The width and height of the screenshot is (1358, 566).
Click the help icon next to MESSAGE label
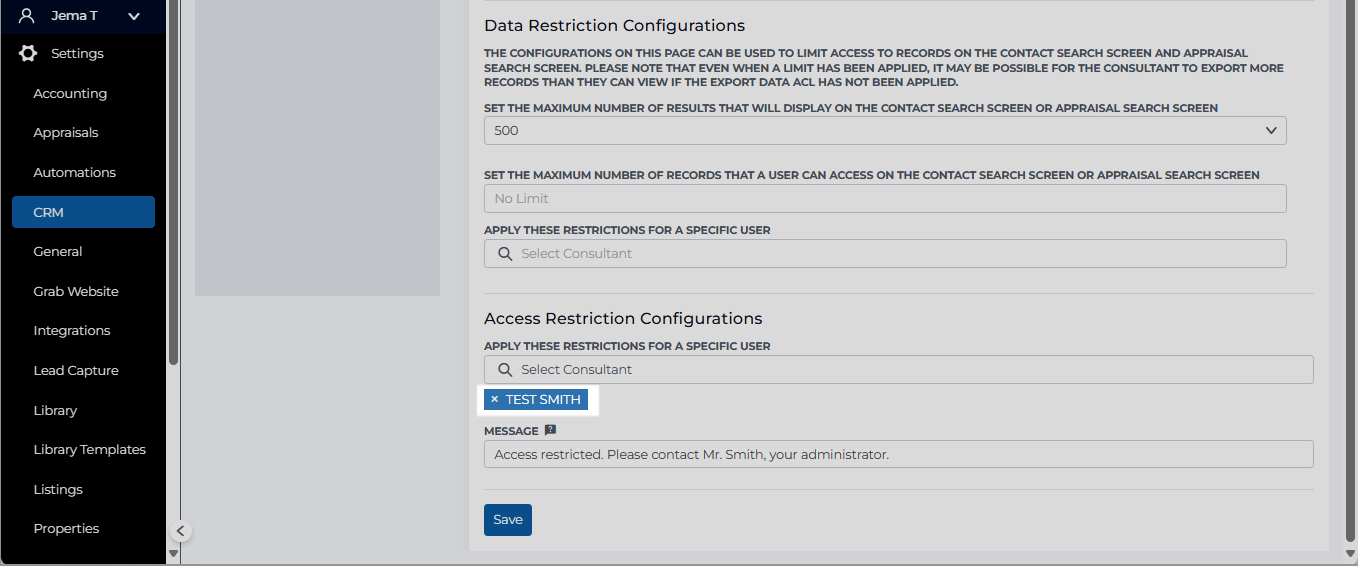550,430
